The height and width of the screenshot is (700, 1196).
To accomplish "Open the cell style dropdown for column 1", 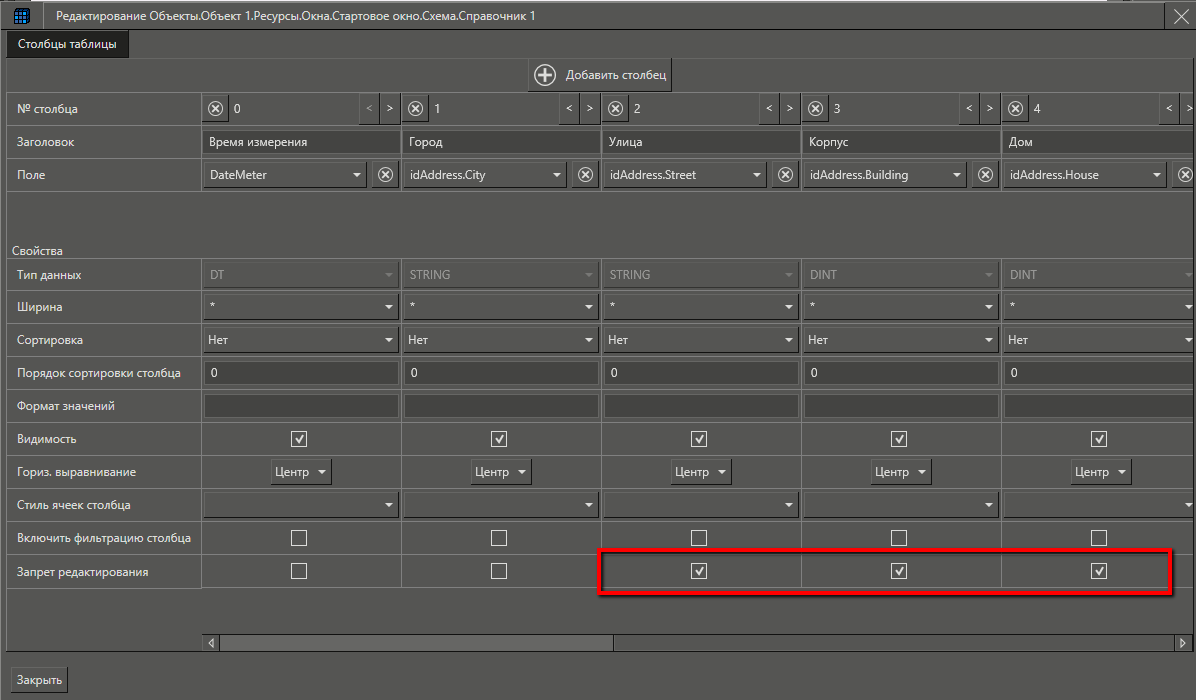I will pos(589,506).
